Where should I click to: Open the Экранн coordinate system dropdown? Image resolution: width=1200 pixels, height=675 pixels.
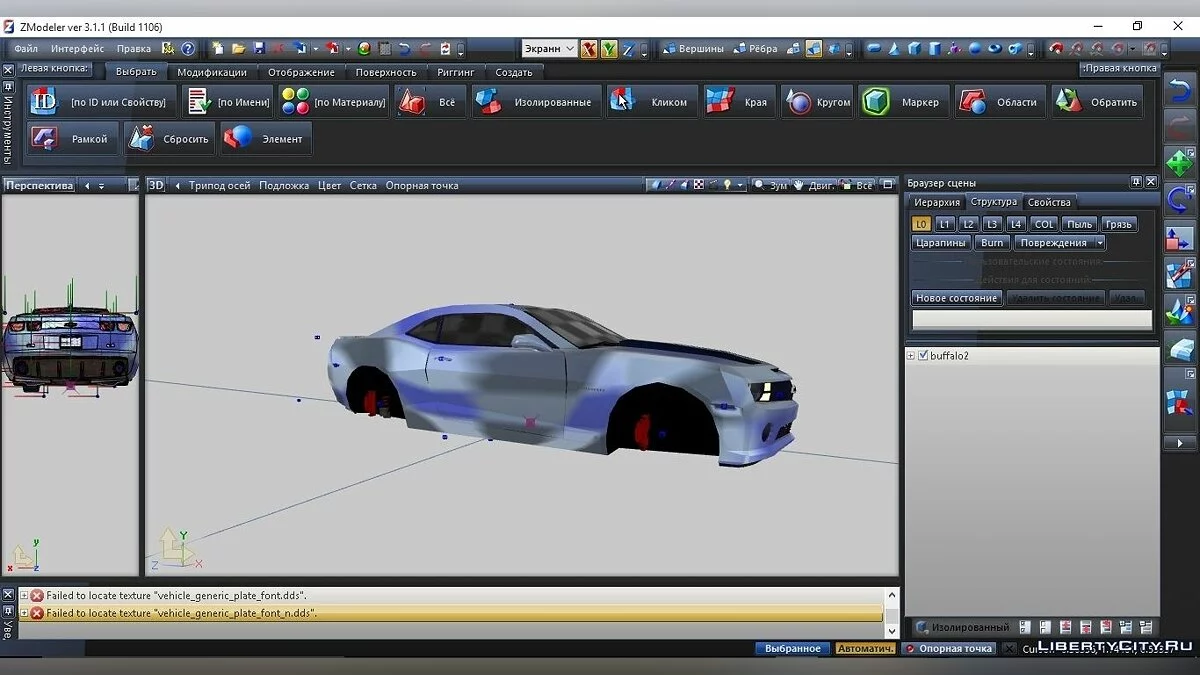(x=549, y=48)
